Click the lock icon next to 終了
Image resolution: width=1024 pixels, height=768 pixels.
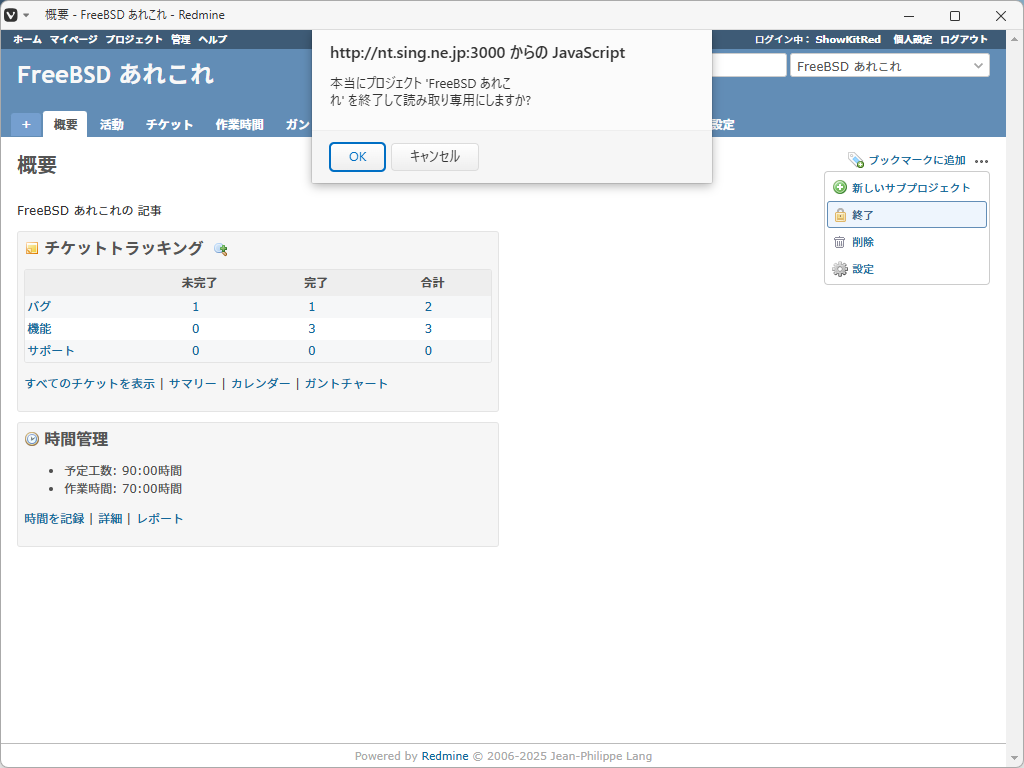pos(839,214)
